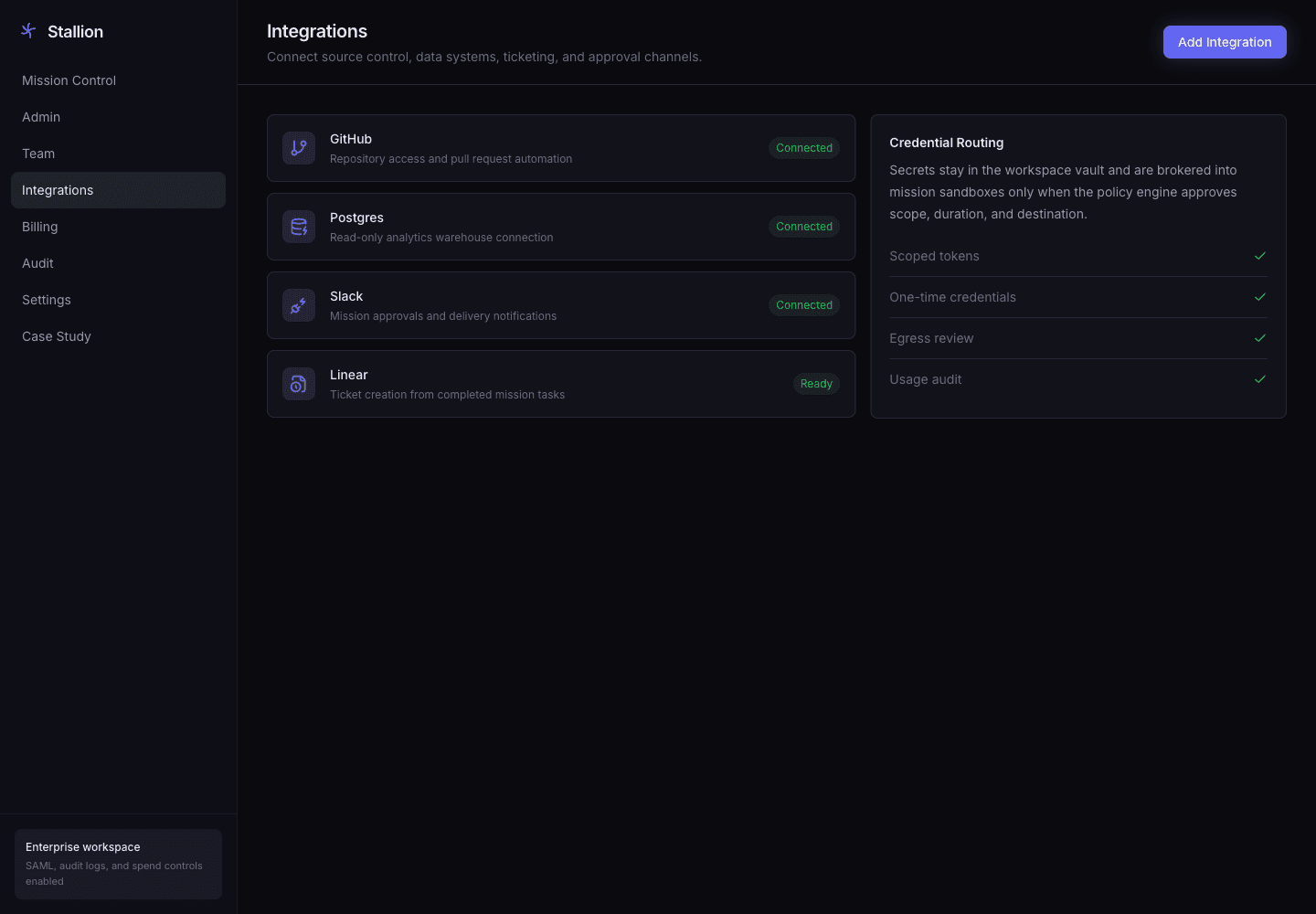
Task: Open the Enterprise workspace card
Action: pyautogui.click(x=118, y=864)
